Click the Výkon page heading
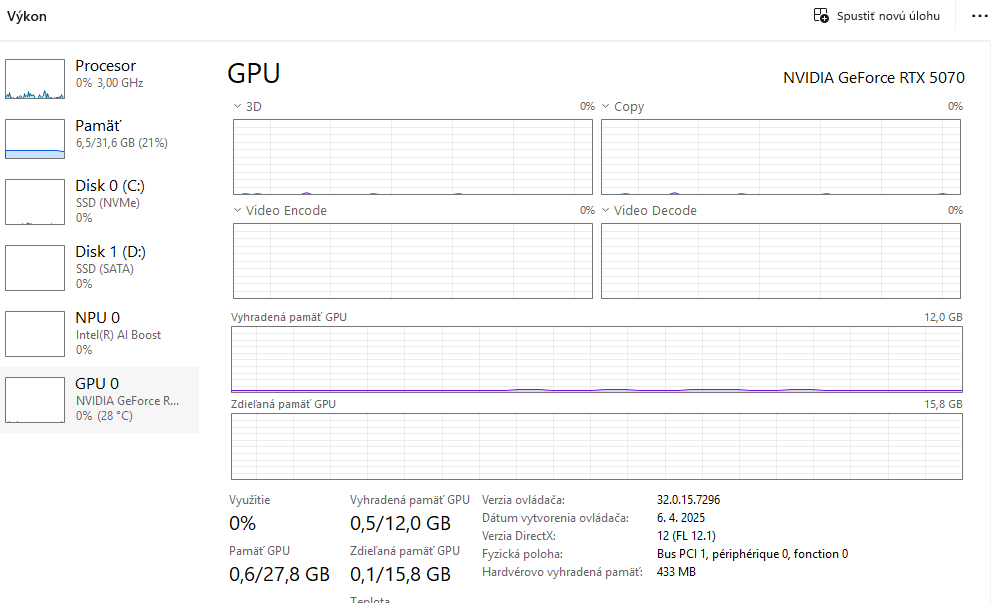The width and height of the screenshot is (991, 603). click(27, 16)
